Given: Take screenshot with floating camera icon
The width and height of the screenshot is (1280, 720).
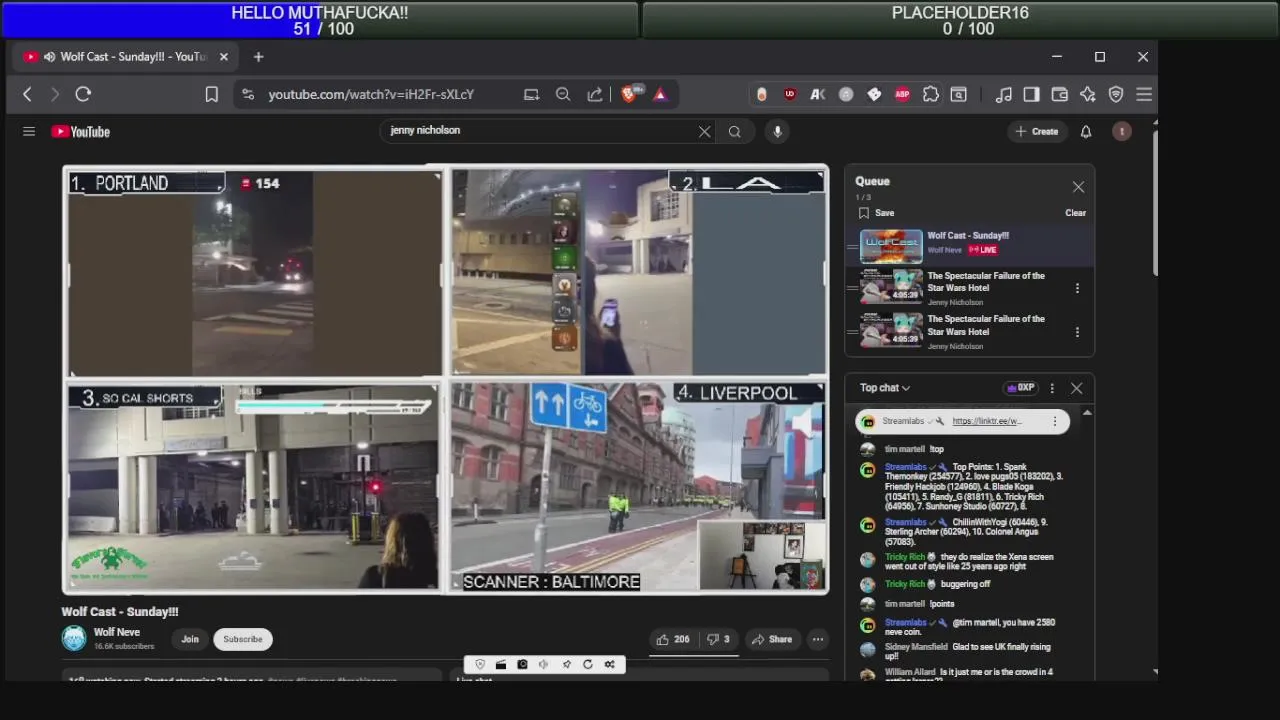Looking at the screenshot, I should 522,664.
